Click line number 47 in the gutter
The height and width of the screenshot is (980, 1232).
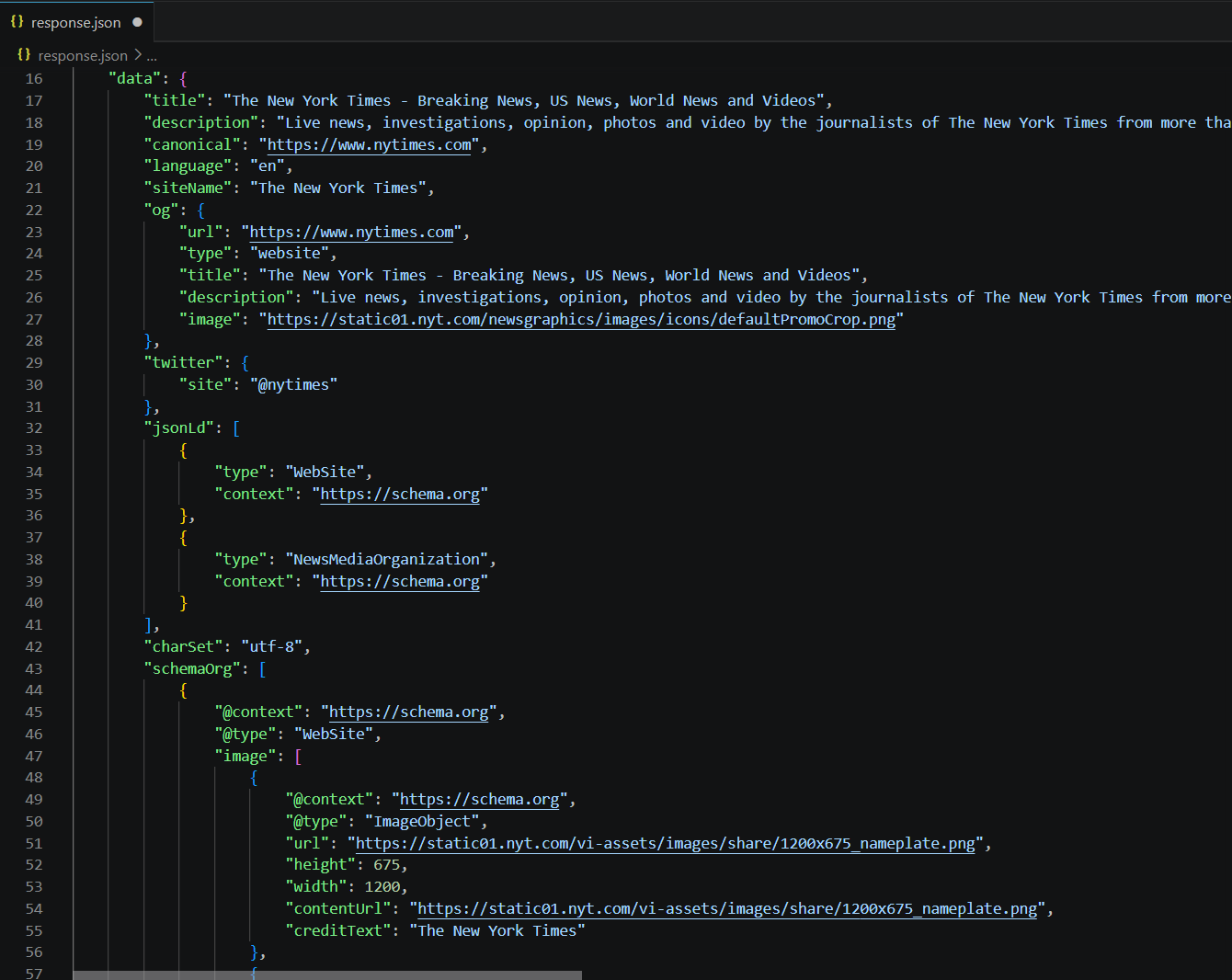click(34, 756)
